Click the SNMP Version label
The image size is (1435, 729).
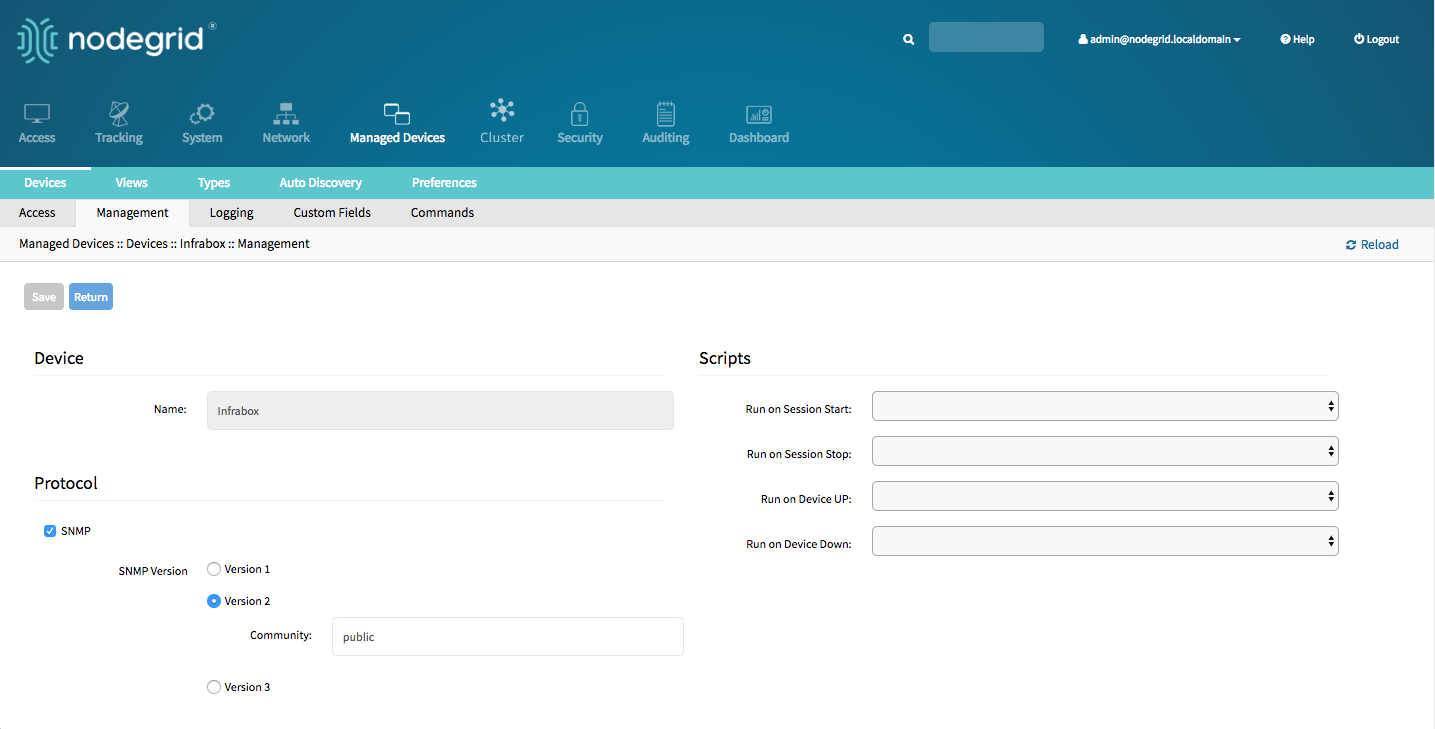(x=153, y=571)
